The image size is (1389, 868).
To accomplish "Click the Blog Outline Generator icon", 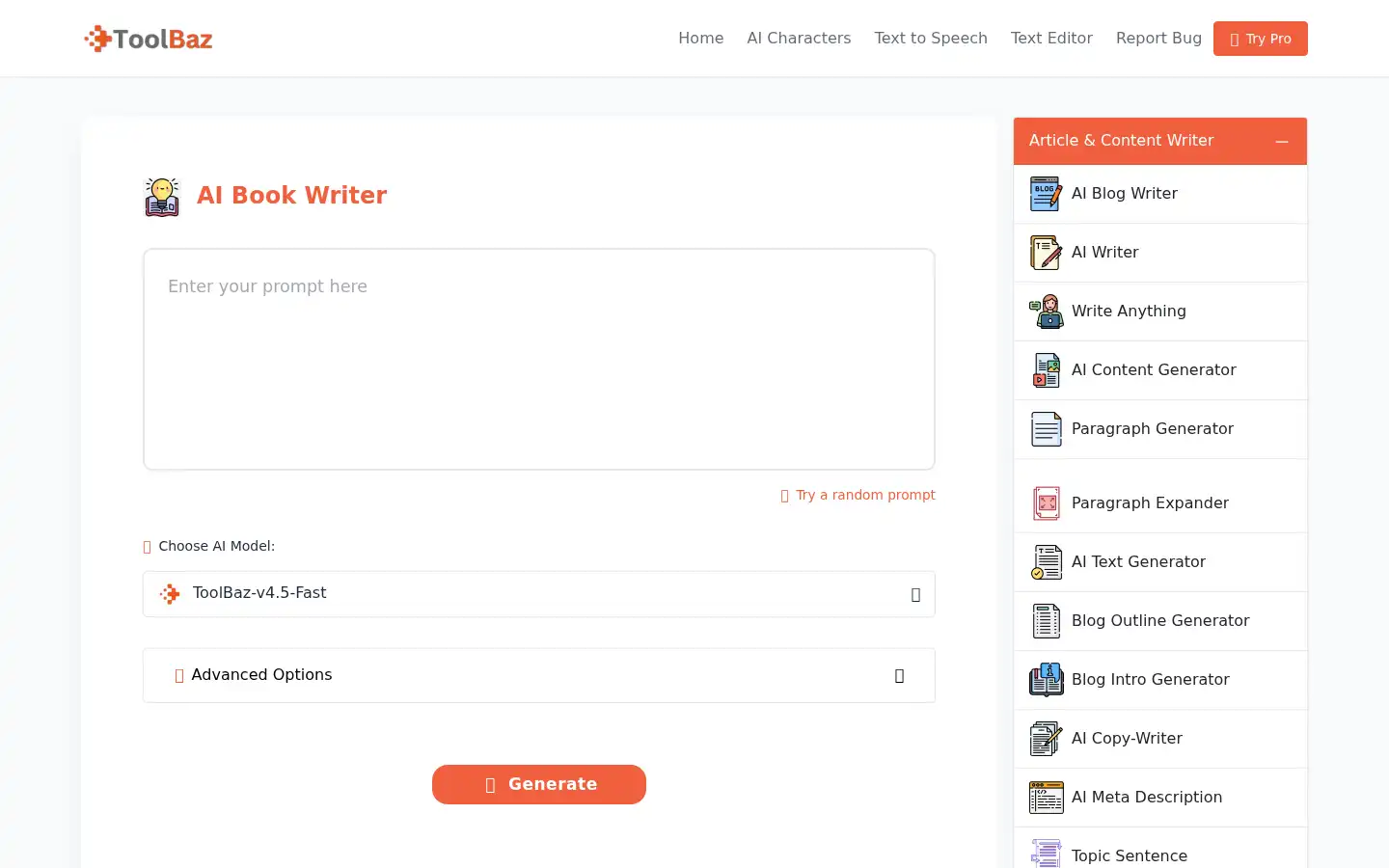I will (1046, 621).
